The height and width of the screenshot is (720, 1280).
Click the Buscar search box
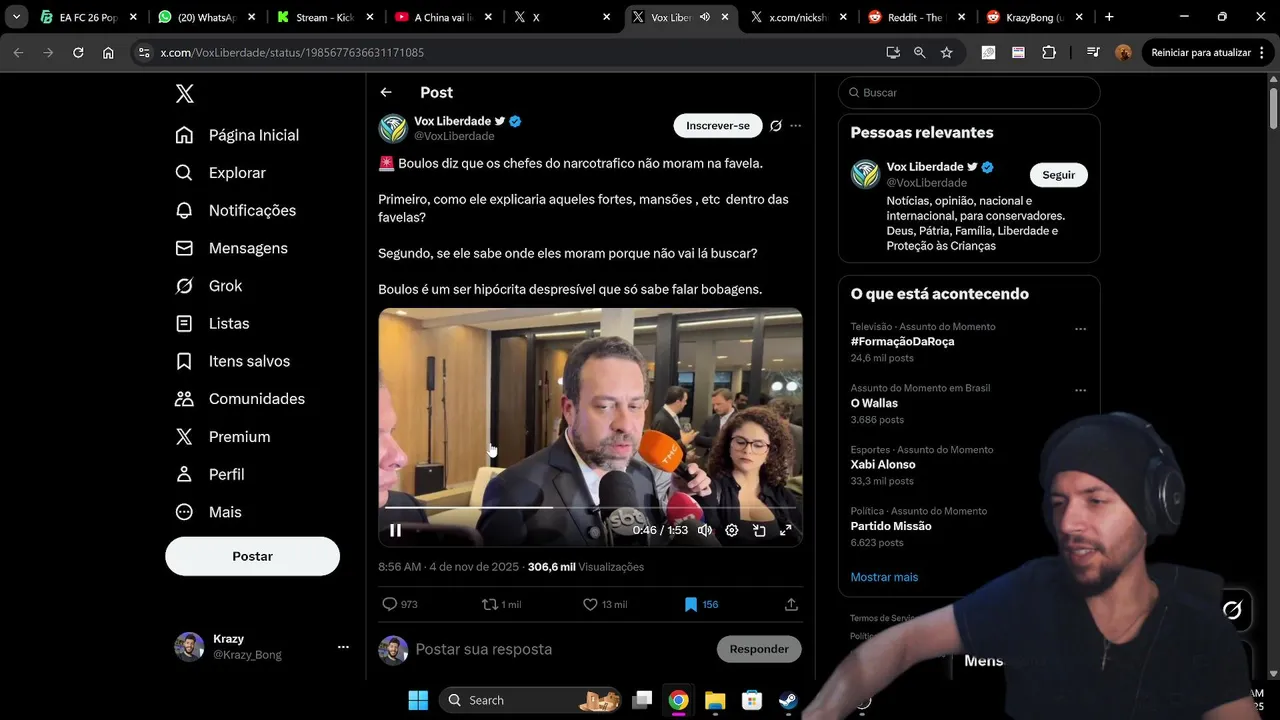point(969,93)
